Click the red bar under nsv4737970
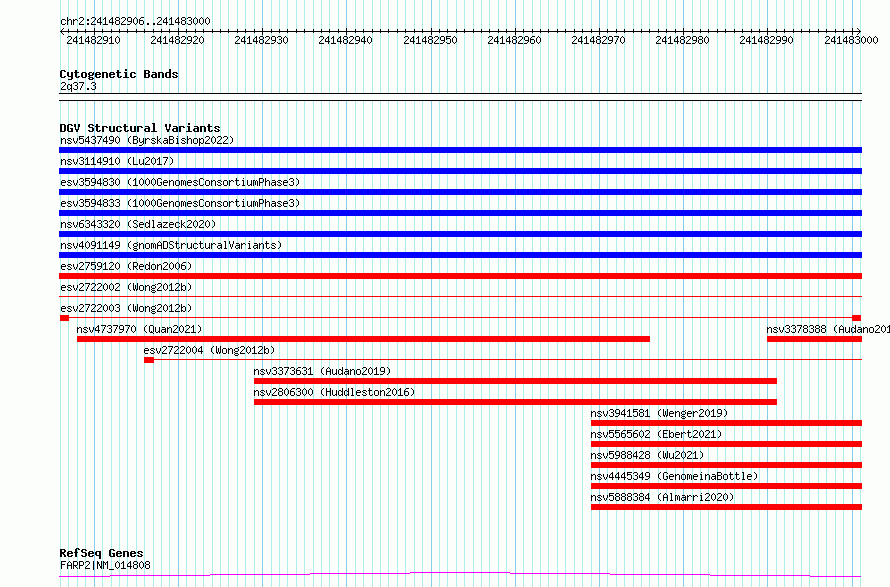This screenshot has width=890, height=587. tap(363, 339)
